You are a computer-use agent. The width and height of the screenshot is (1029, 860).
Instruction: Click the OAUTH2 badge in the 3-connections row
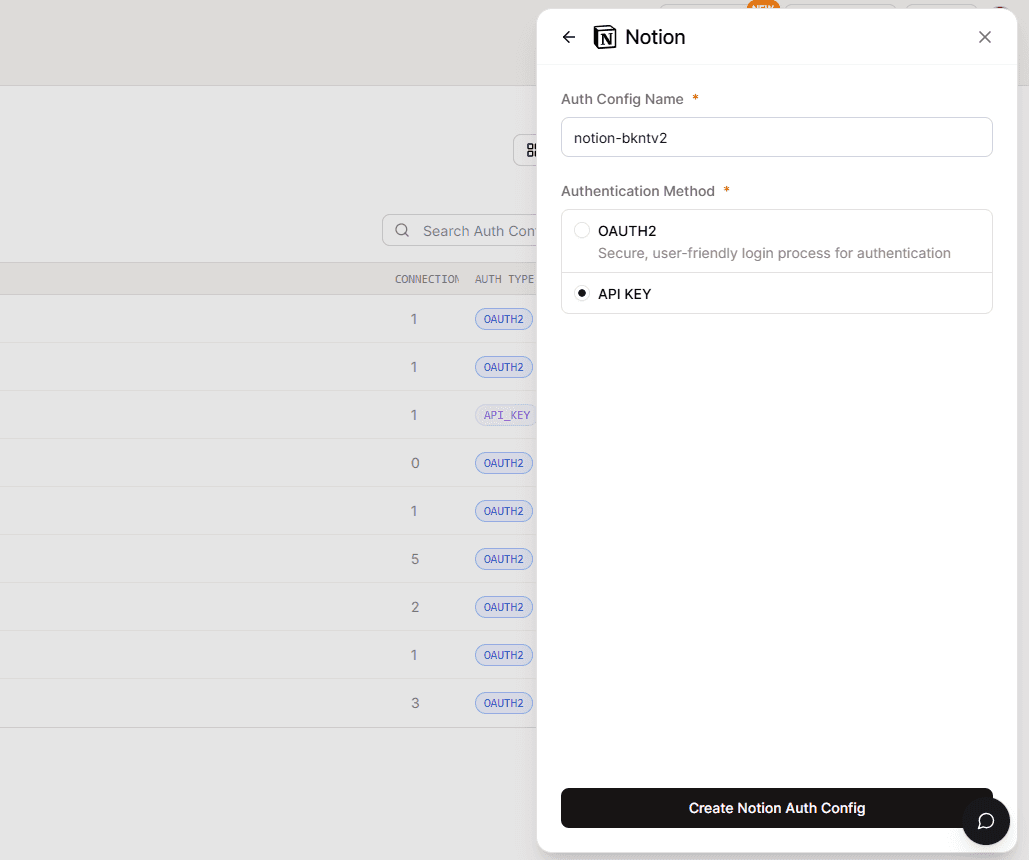(x=503, y=703)
